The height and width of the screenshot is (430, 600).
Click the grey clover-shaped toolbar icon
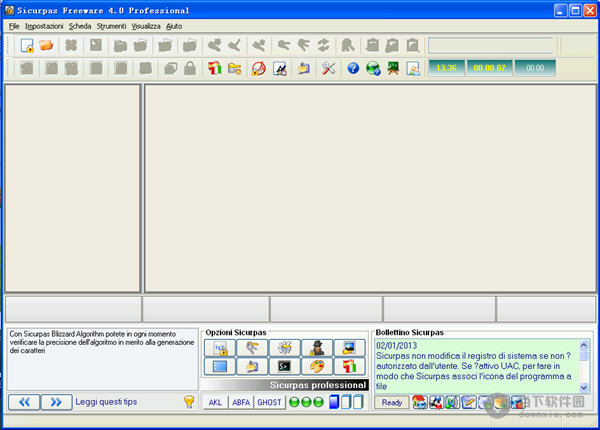coord(71,45)
